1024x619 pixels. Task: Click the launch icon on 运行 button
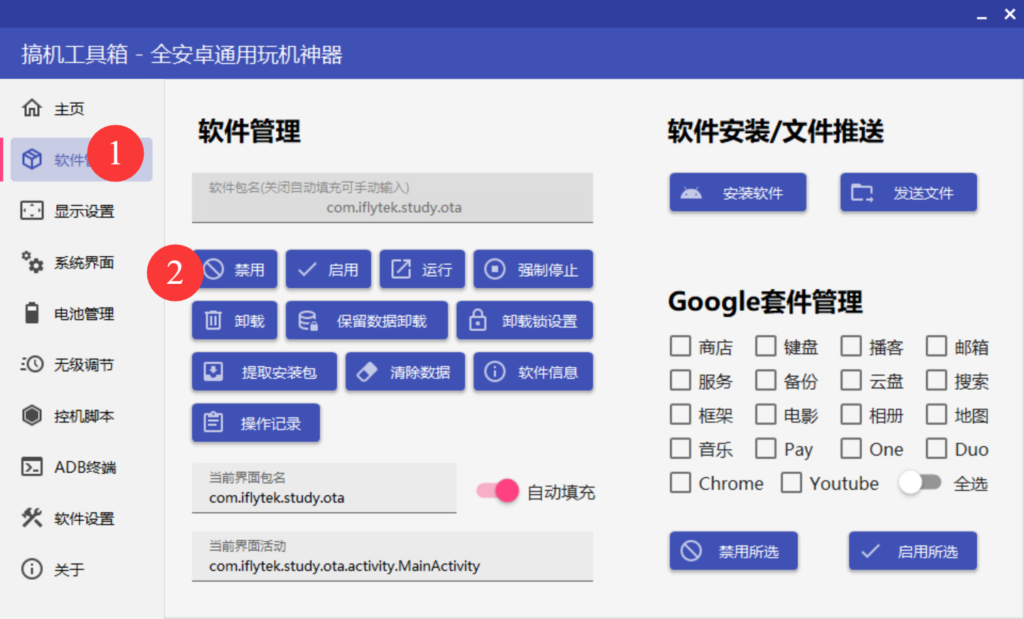pyautogui.click(x=401, y=269)
